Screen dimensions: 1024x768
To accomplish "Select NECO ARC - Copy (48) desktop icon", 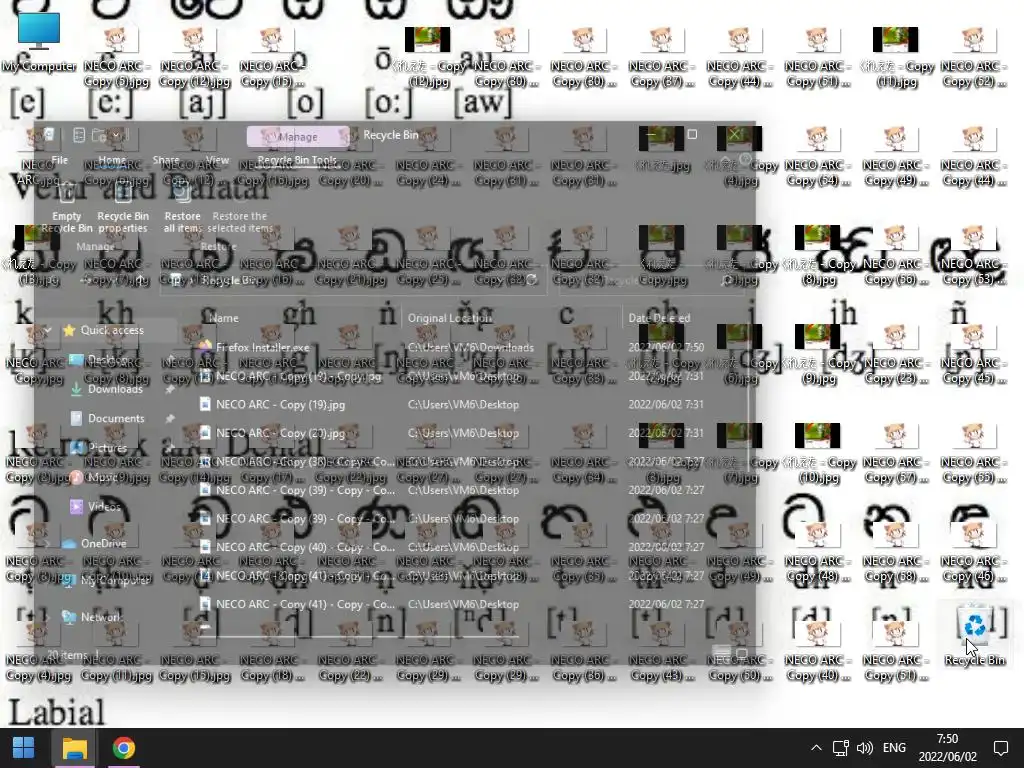I will click(817, 553).
